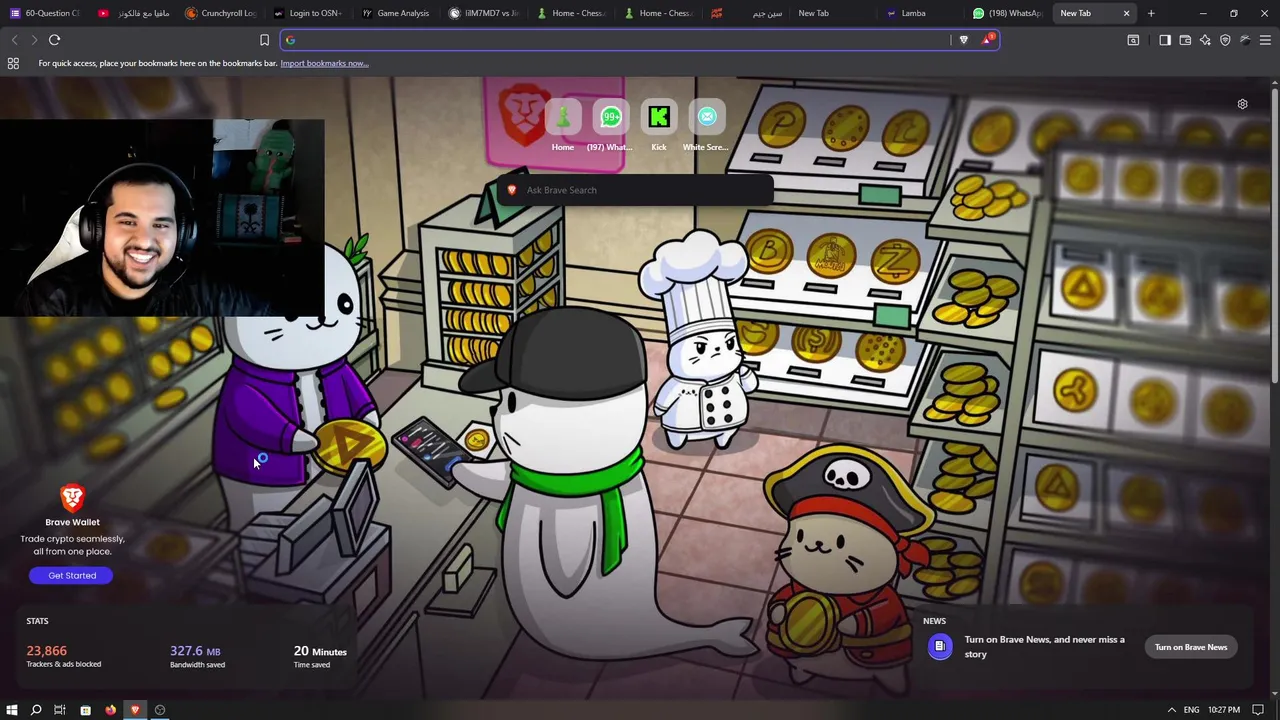
Task: Switch to the Crunchyroll Login tab
Action: click(x=221, y=13)
